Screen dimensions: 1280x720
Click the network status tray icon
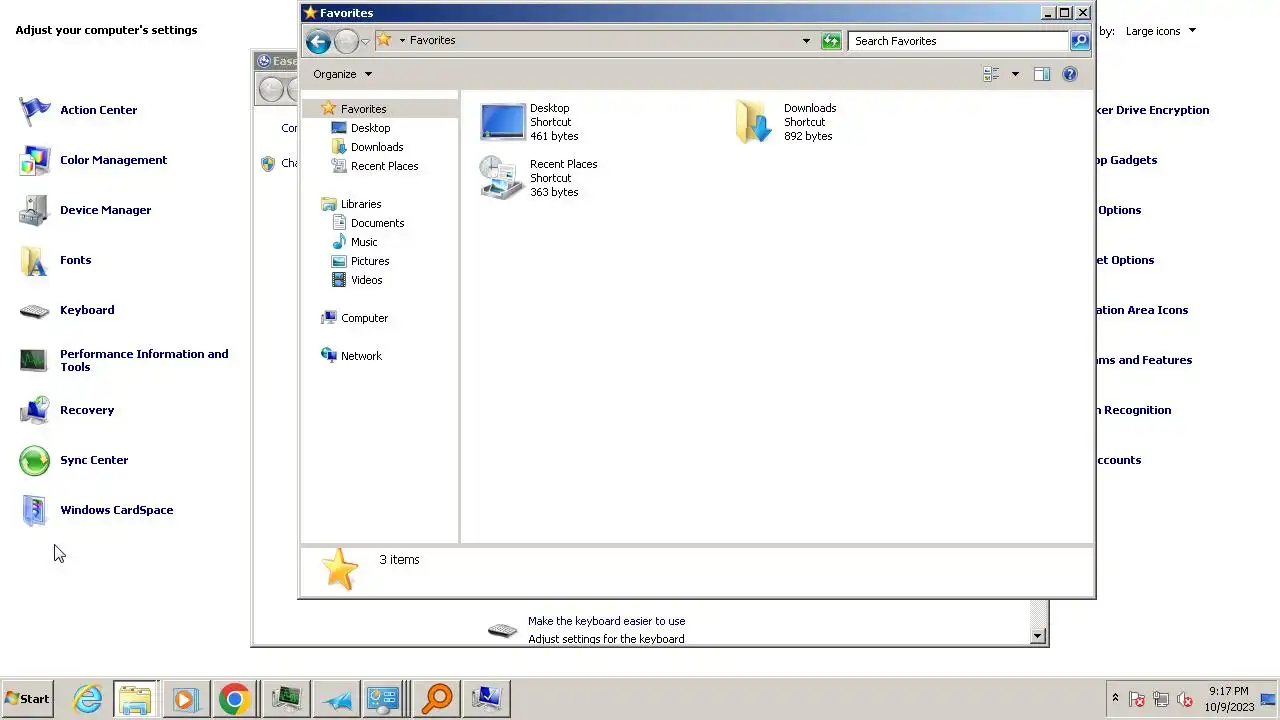pos(1161,700)
